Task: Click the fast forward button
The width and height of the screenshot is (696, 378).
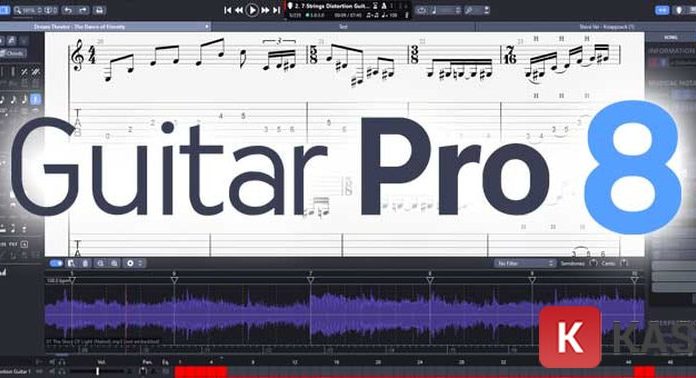Action: [x=265, y=10]
